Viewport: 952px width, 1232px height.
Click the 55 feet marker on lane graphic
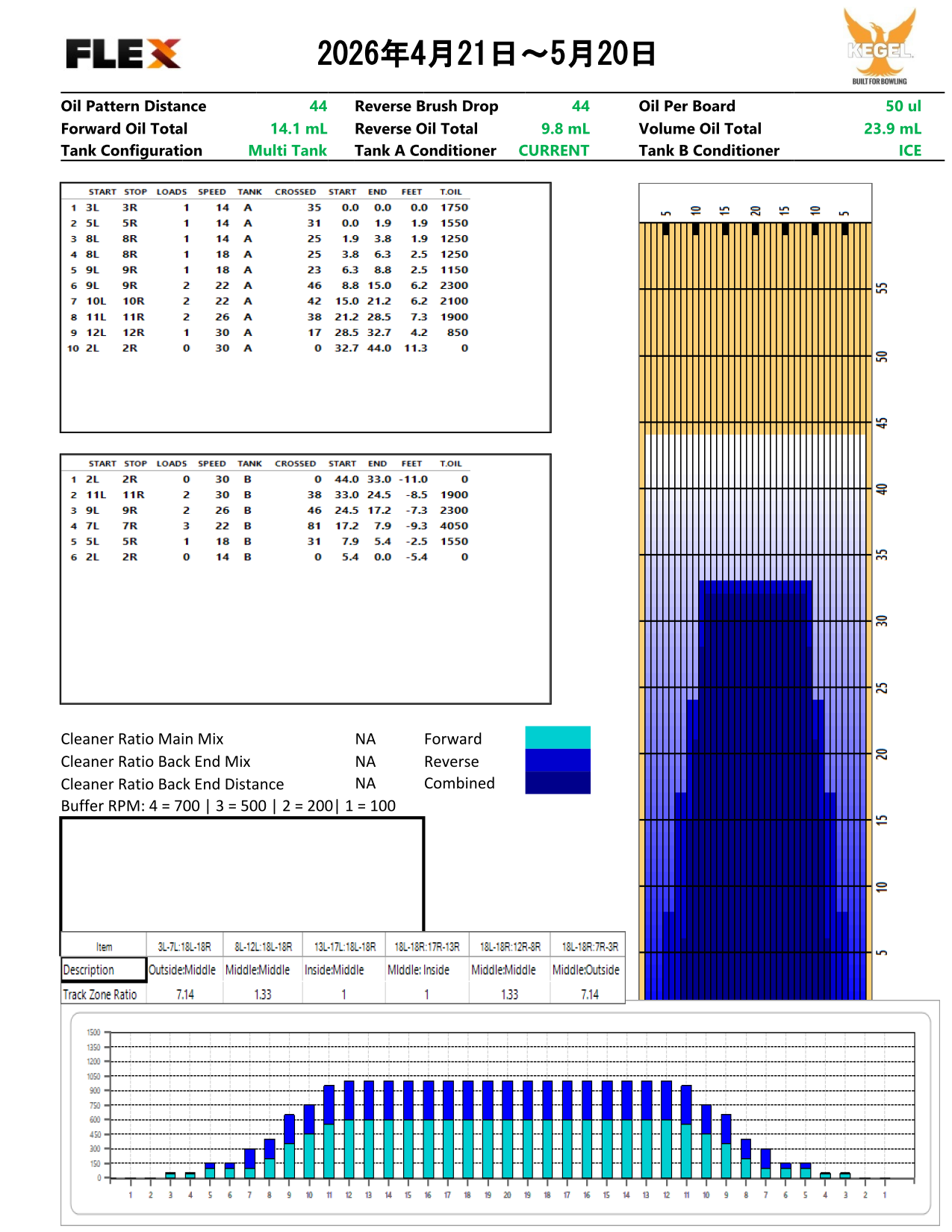(882, 288)
